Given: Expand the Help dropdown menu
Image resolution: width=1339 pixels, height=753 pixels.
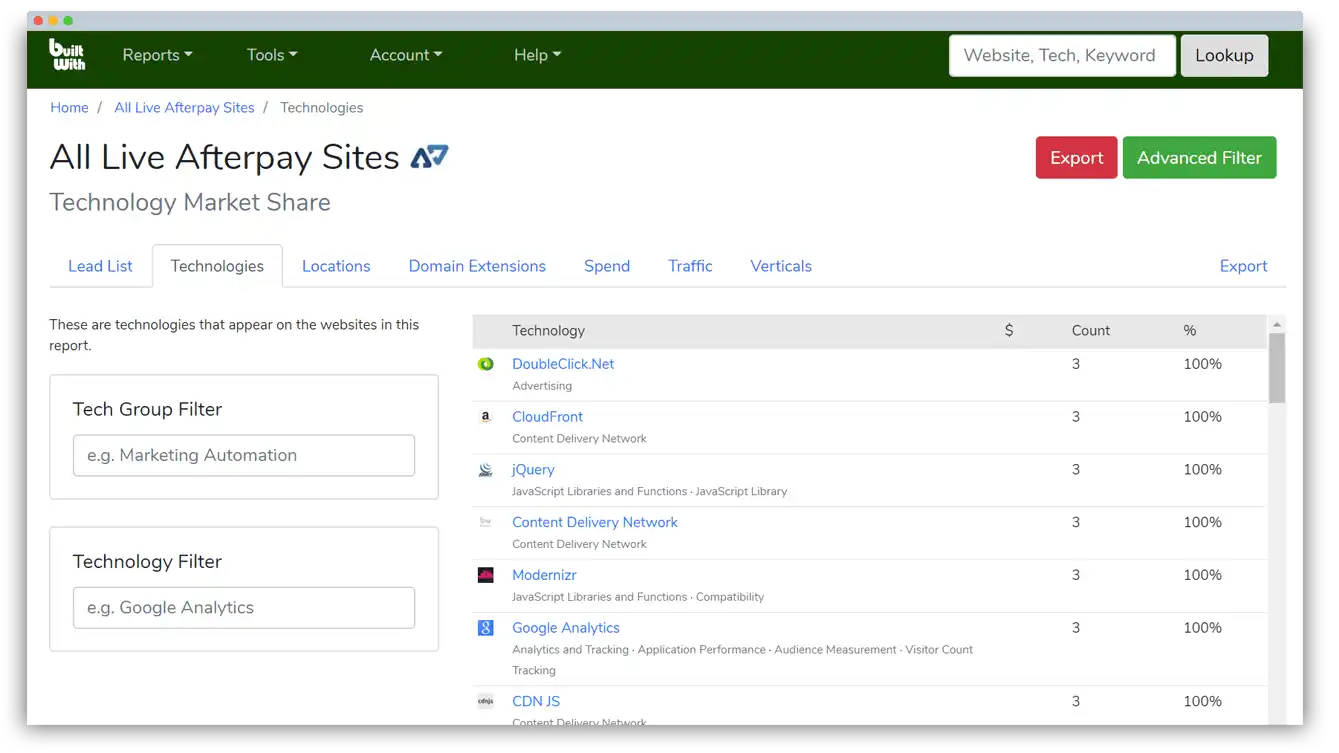Looking at the screenshot, I should point(537,55).
